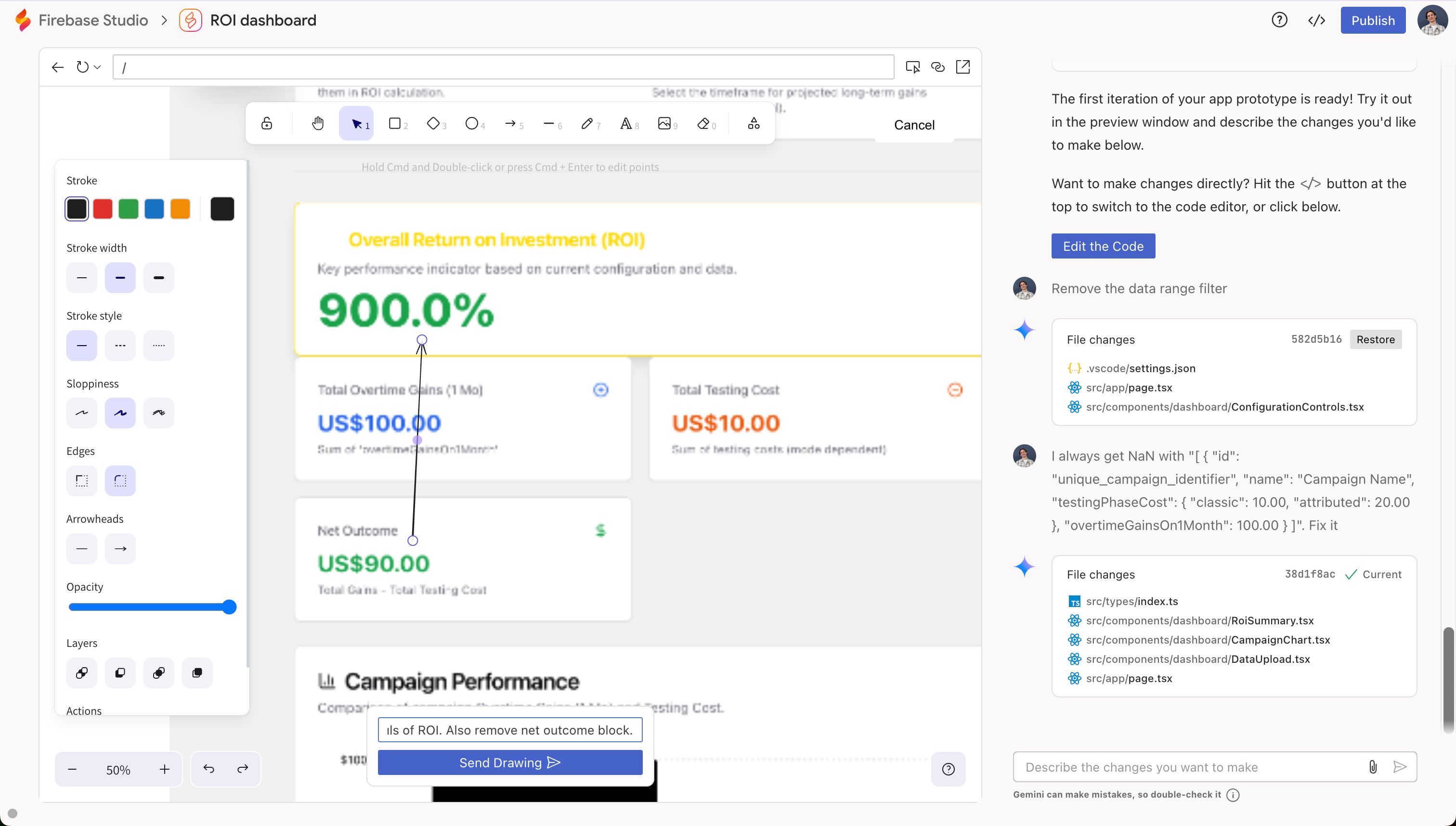This screenshot has width=1456, height=826.
Task: Zoom out the canvas
Action: point(72,769)
